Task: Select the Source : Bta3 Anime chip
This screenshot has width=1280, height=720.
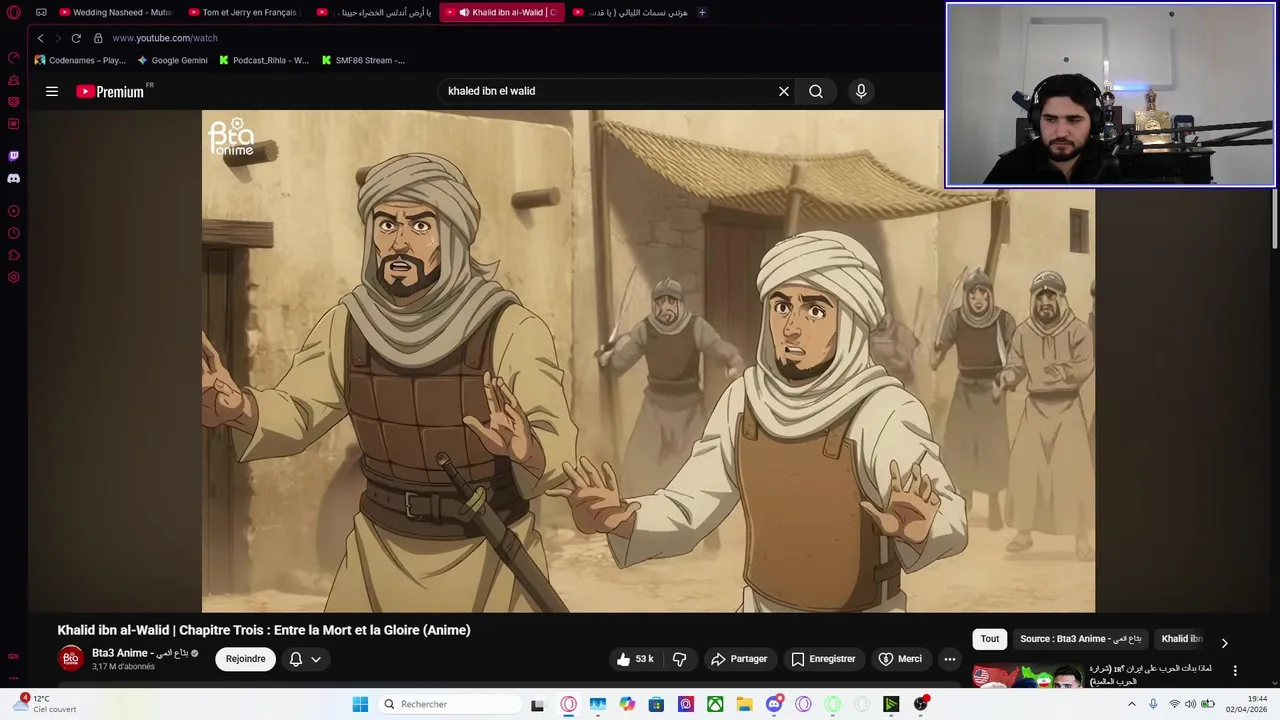Action: tap(1080, 639)
